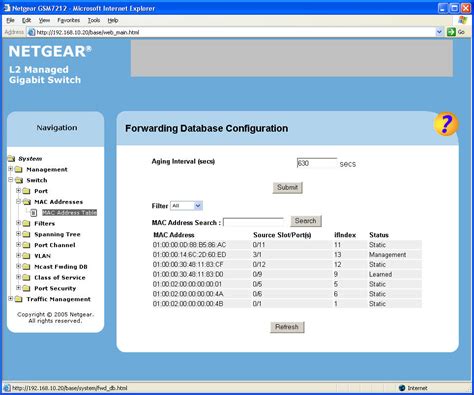The height and width of the screenshot is (395, 474).
Task: Open the Tools menu
Action: click(x=94, y=20)
